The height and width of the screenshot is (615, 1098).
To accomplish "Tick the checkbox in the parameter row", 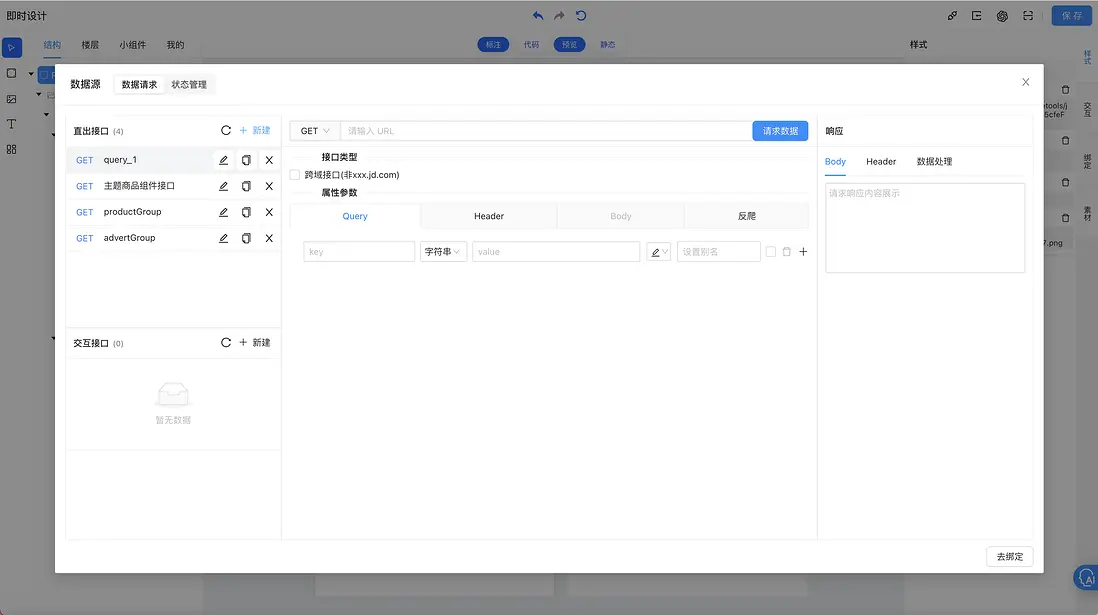I will point(771,252).
